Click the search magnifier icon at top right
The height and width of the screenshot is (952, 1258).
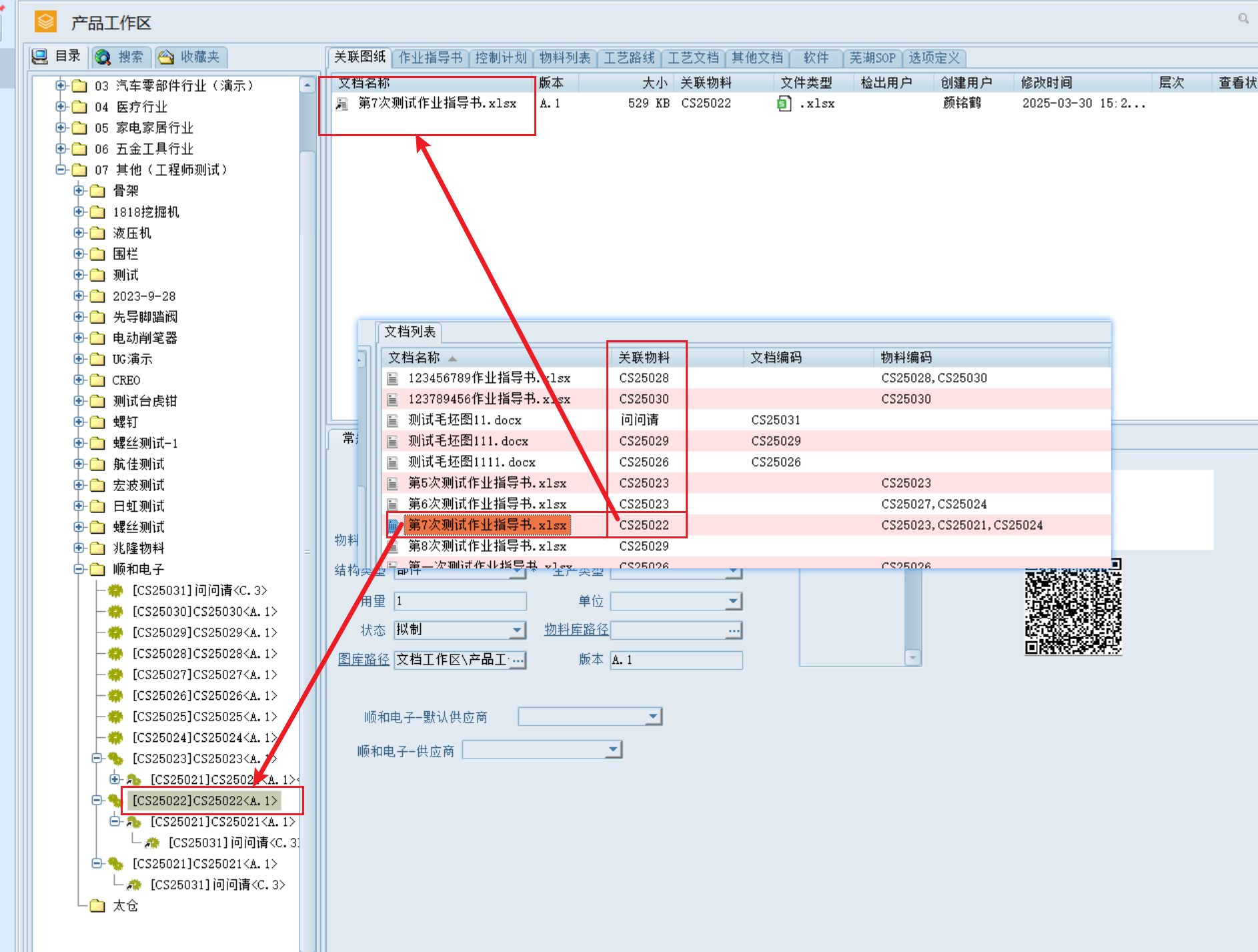pyautogui.click(x=1243, y=19)
